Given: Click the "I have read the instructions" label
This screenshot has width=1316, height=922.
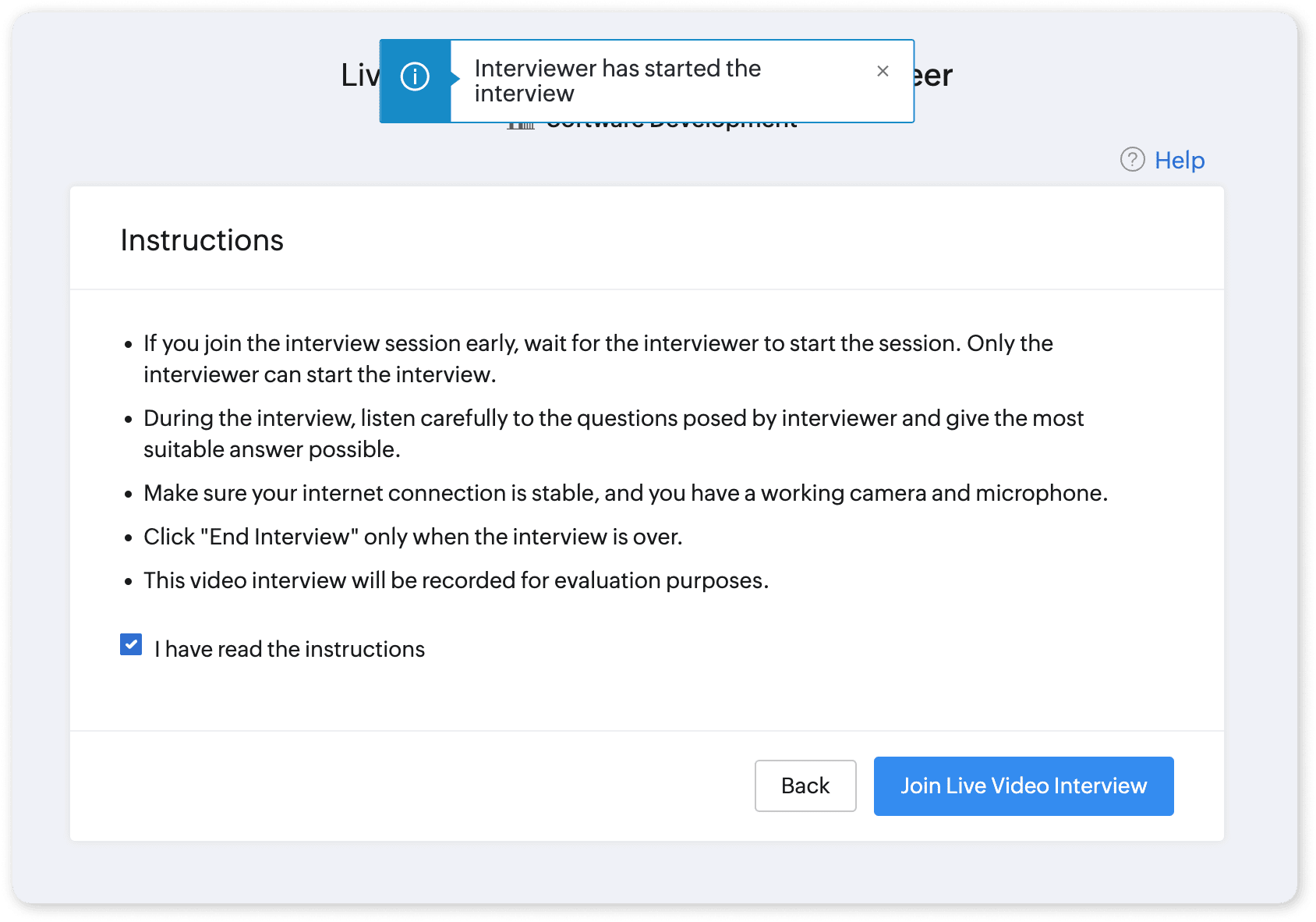Looking at the screenshot, I should (289, 649).
